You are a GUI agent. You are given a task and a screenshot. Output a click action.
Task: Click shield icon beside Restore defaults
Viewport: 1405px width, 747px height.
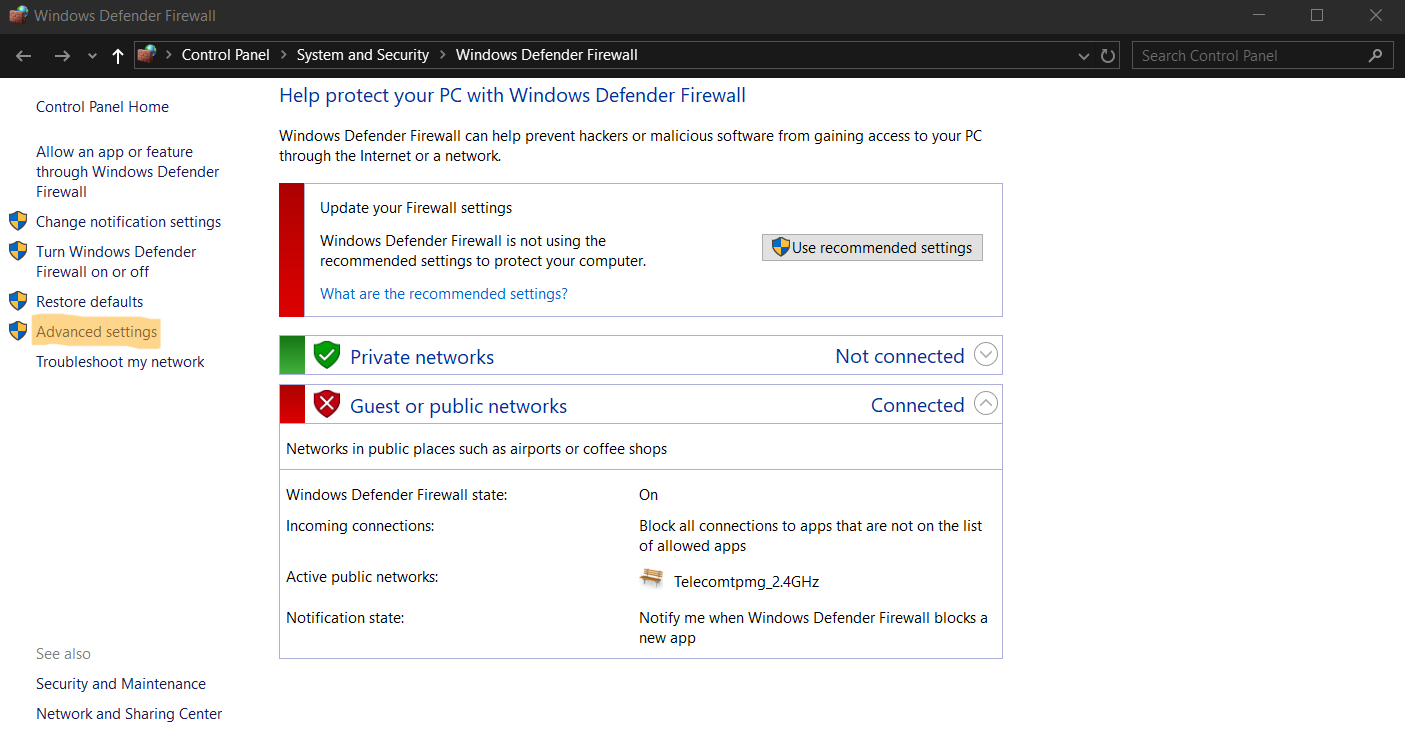coord(18,301)
